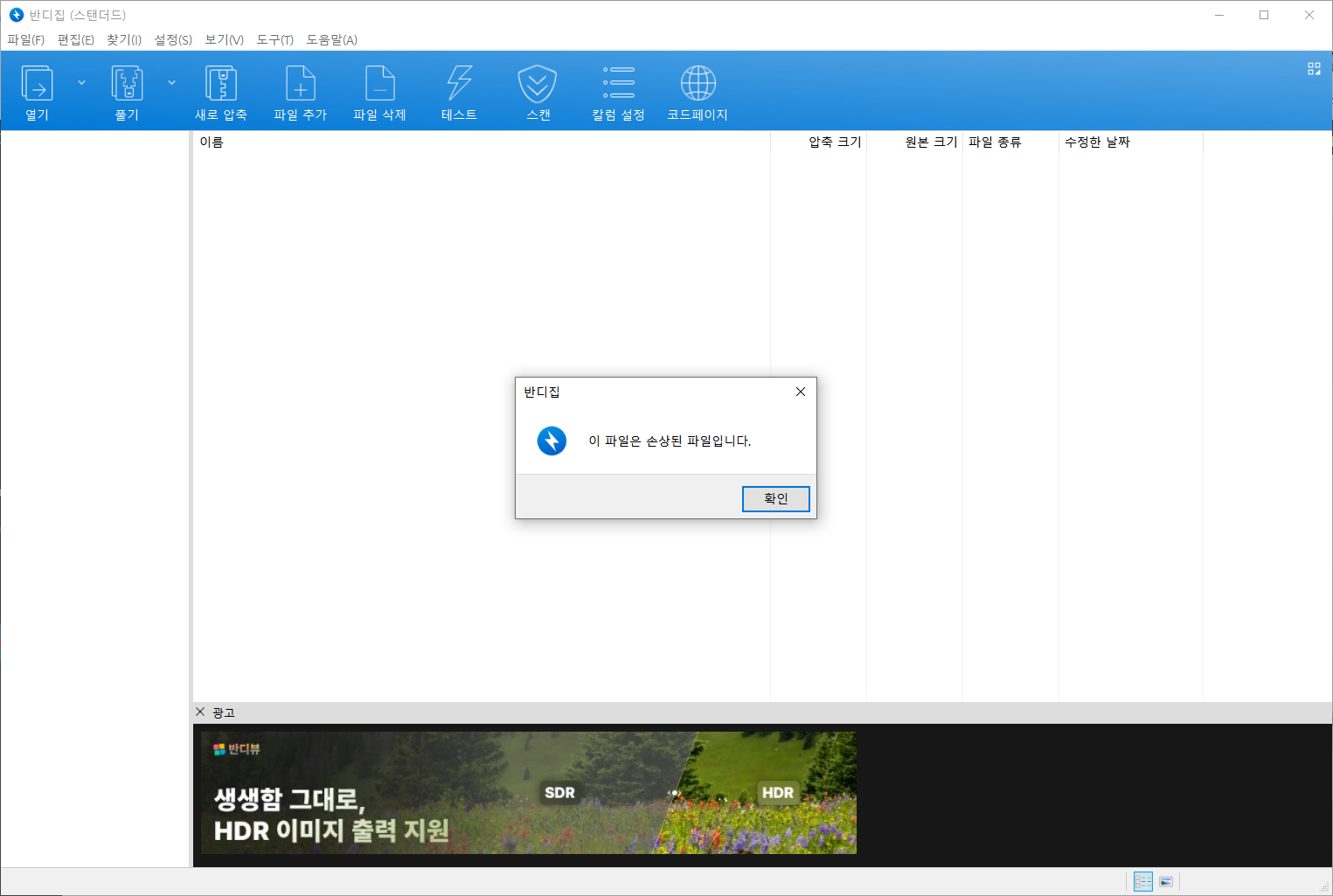Click the 풀기 extract icon

(127, 92)
